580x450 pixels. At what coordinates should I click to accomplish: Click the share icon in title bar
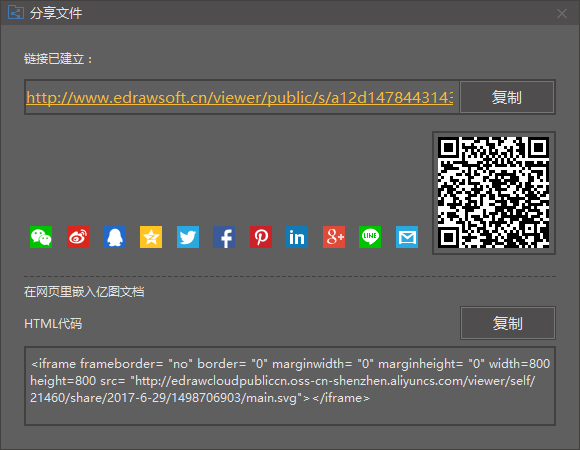16,13
